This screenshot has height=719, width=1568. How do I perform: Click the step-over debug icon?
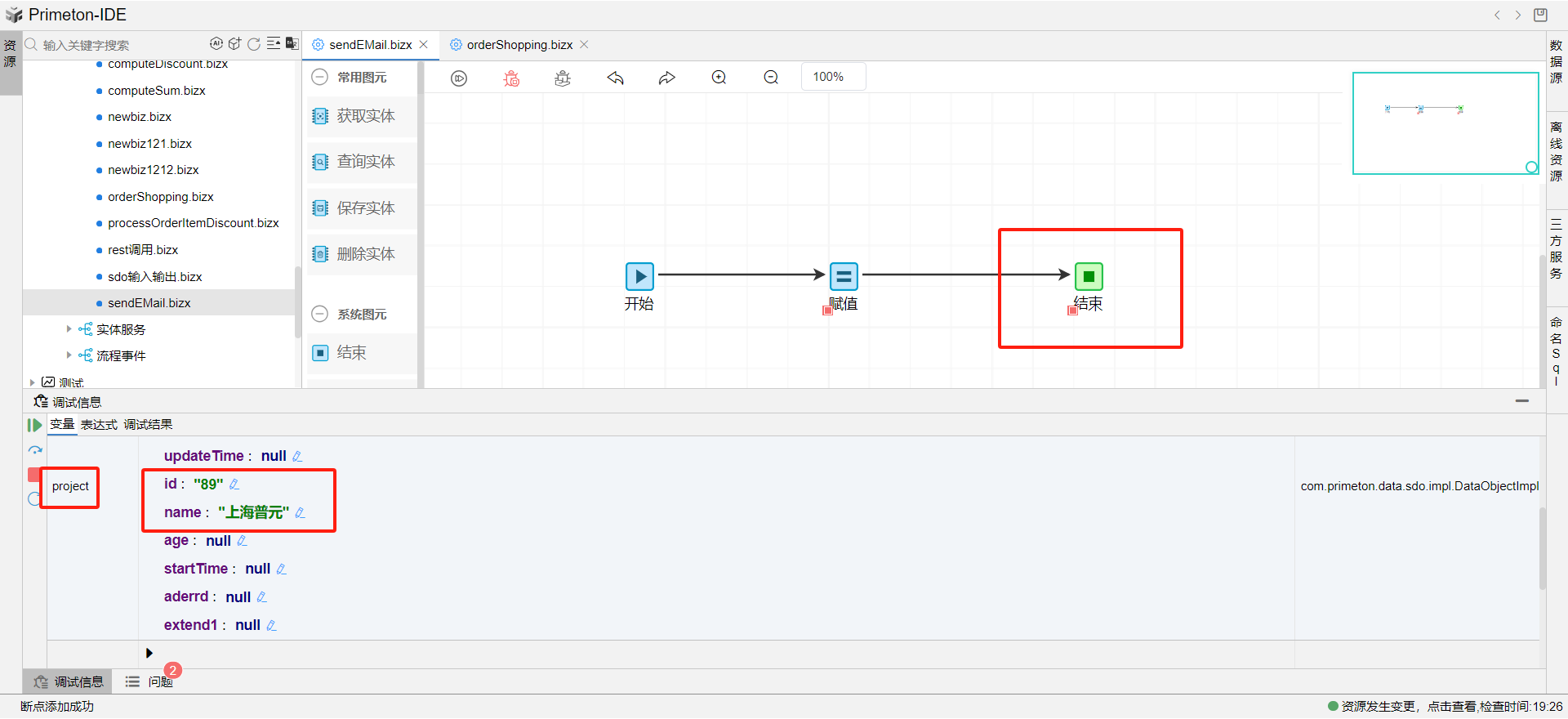coord(35,450)
